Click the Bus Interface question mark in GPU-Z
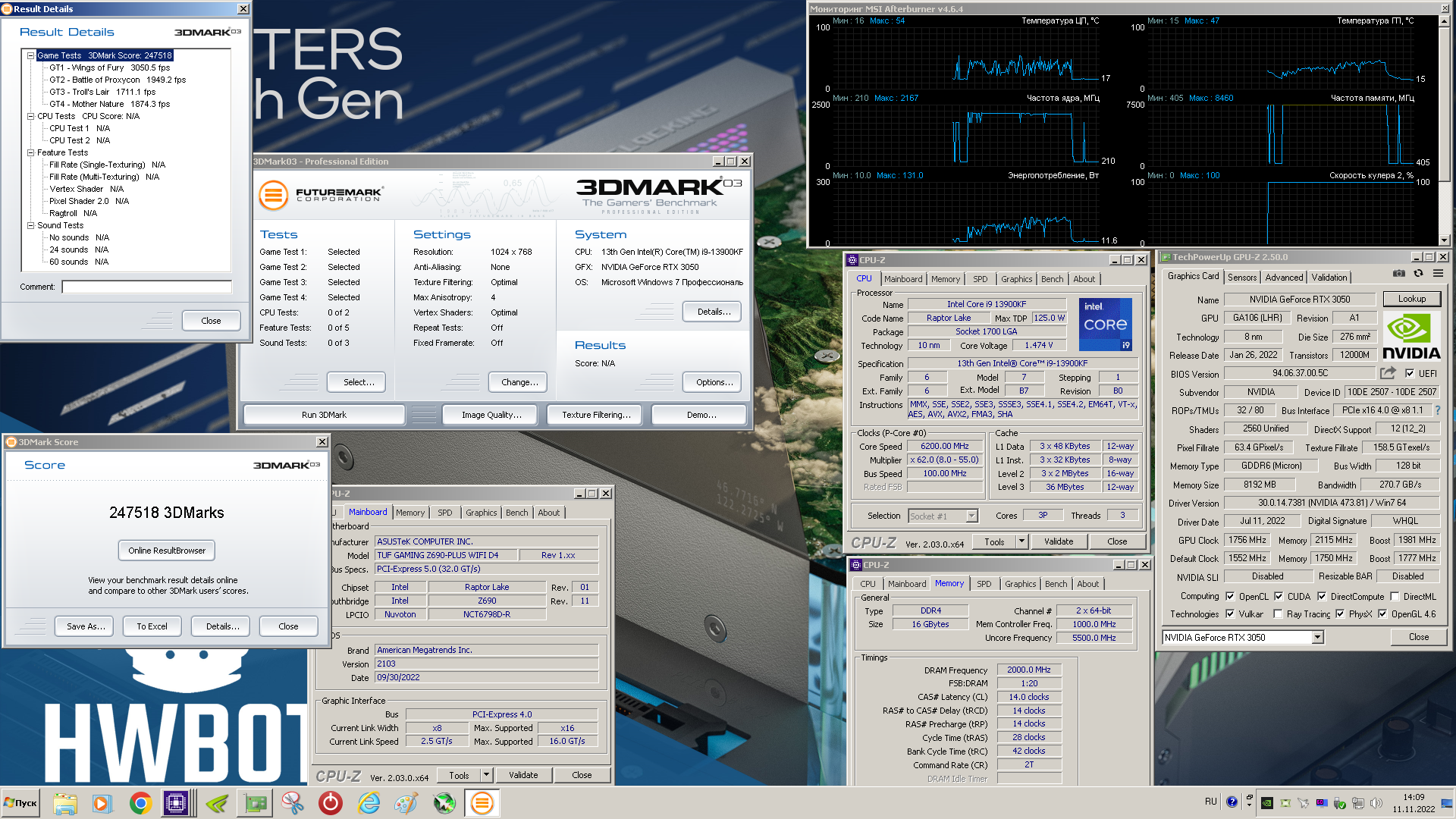 click(x=1437, y=410)
